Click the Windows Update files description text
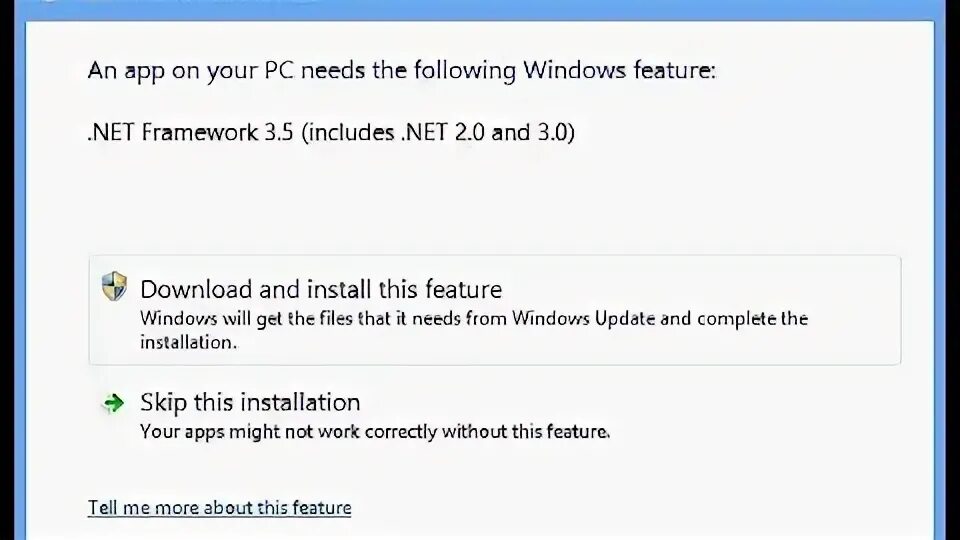960x540 pixels. 473,329
